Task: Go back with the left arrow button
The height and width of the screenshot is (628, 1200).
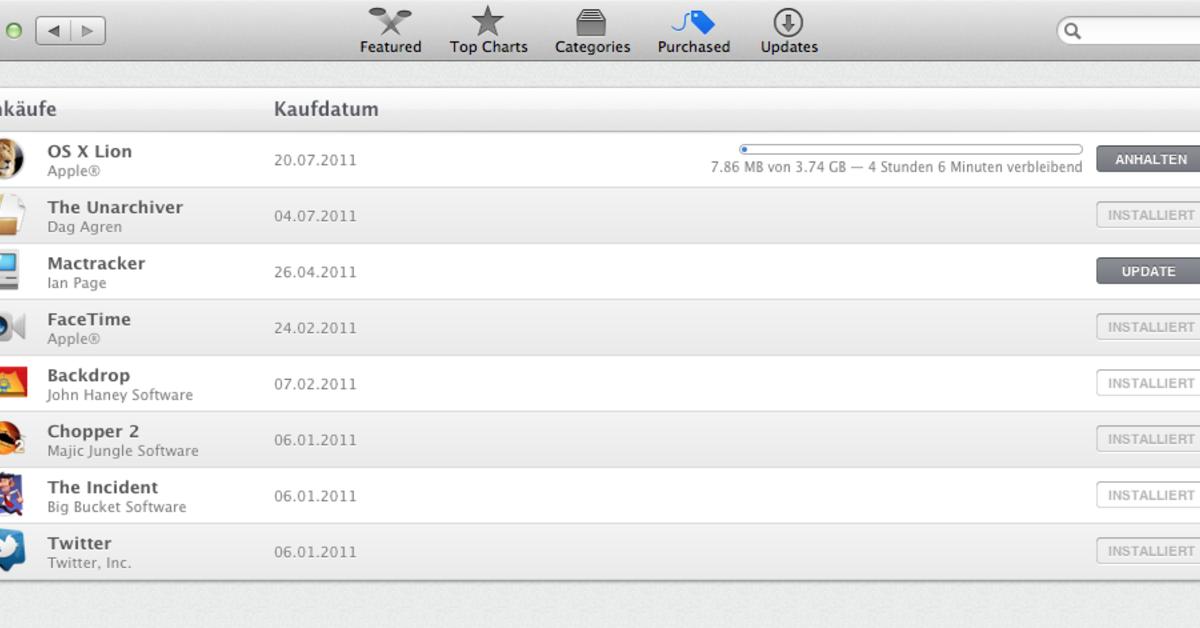Action: pyautogui.click(x=53, y=31)
